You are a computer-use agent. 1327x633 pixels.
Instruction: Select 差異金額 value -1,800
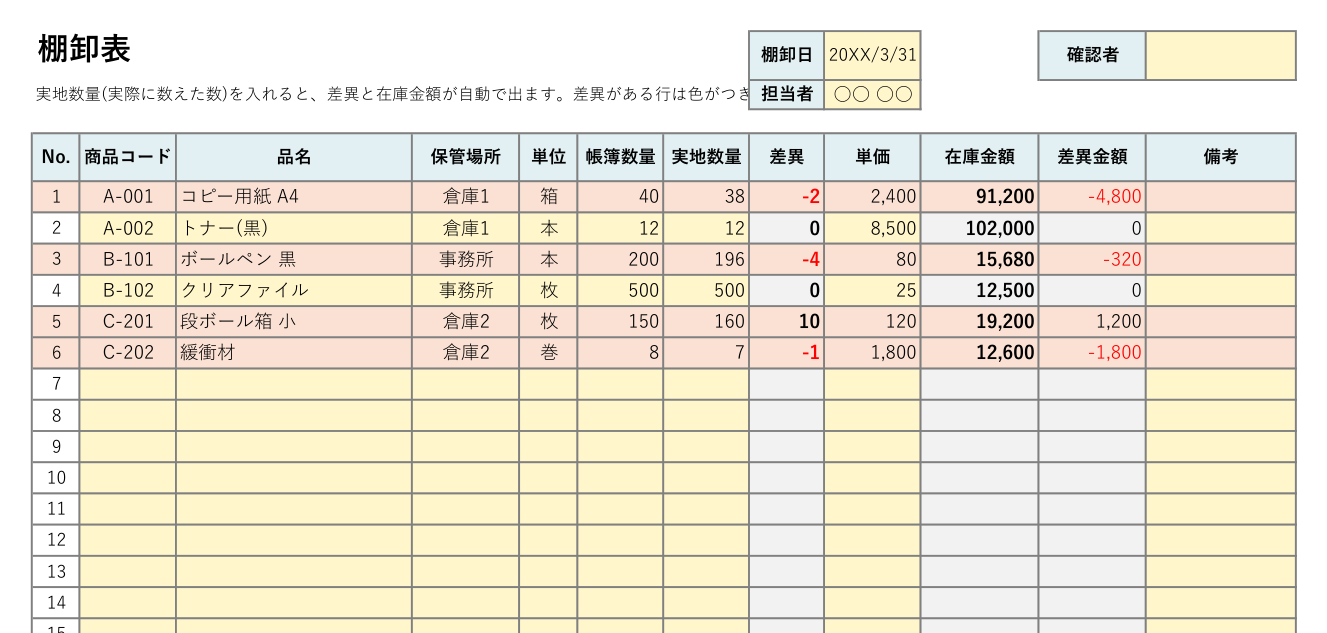coord(1092,353)
